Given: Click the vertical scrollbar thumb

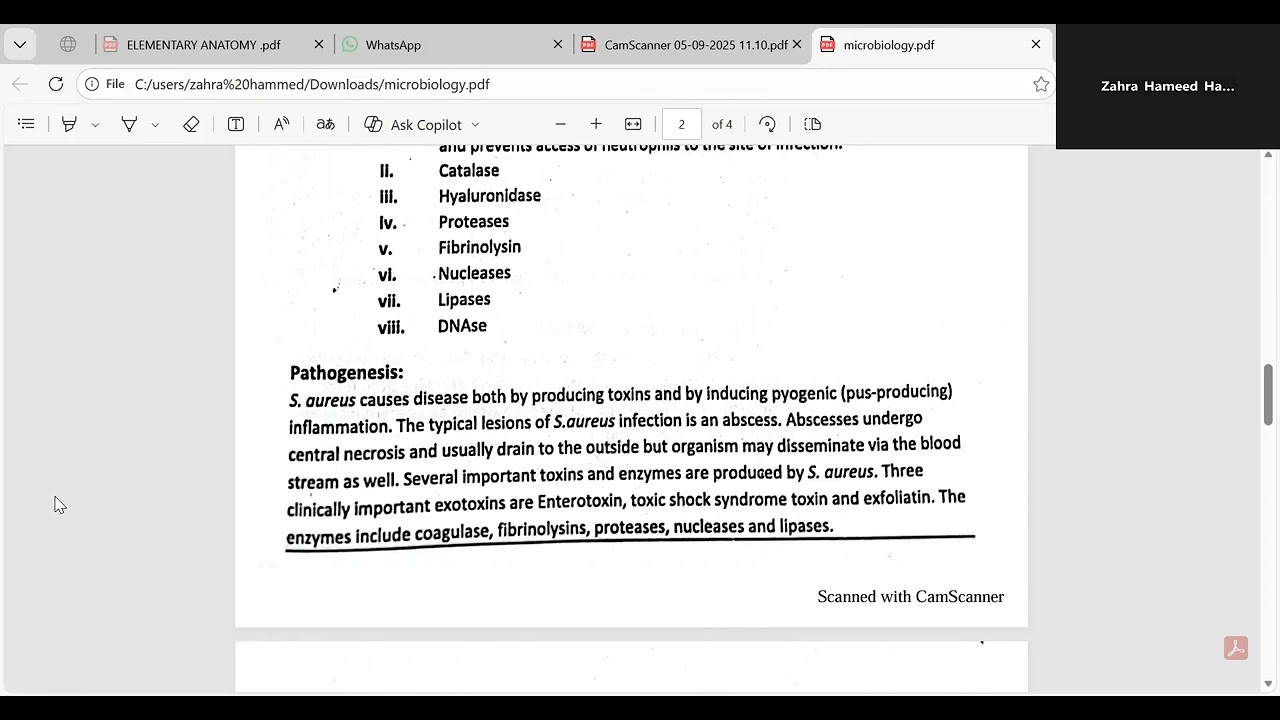Looking at the screenshot, I should (x=1268, y=395).
